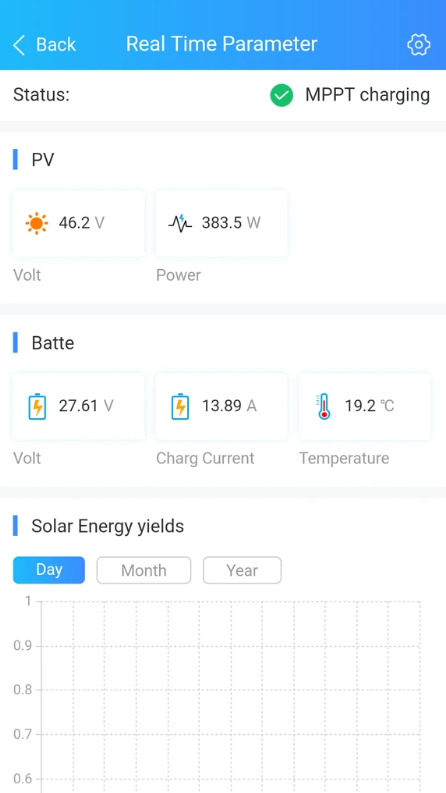Go back using the Back label

click(x=56, y=45)
